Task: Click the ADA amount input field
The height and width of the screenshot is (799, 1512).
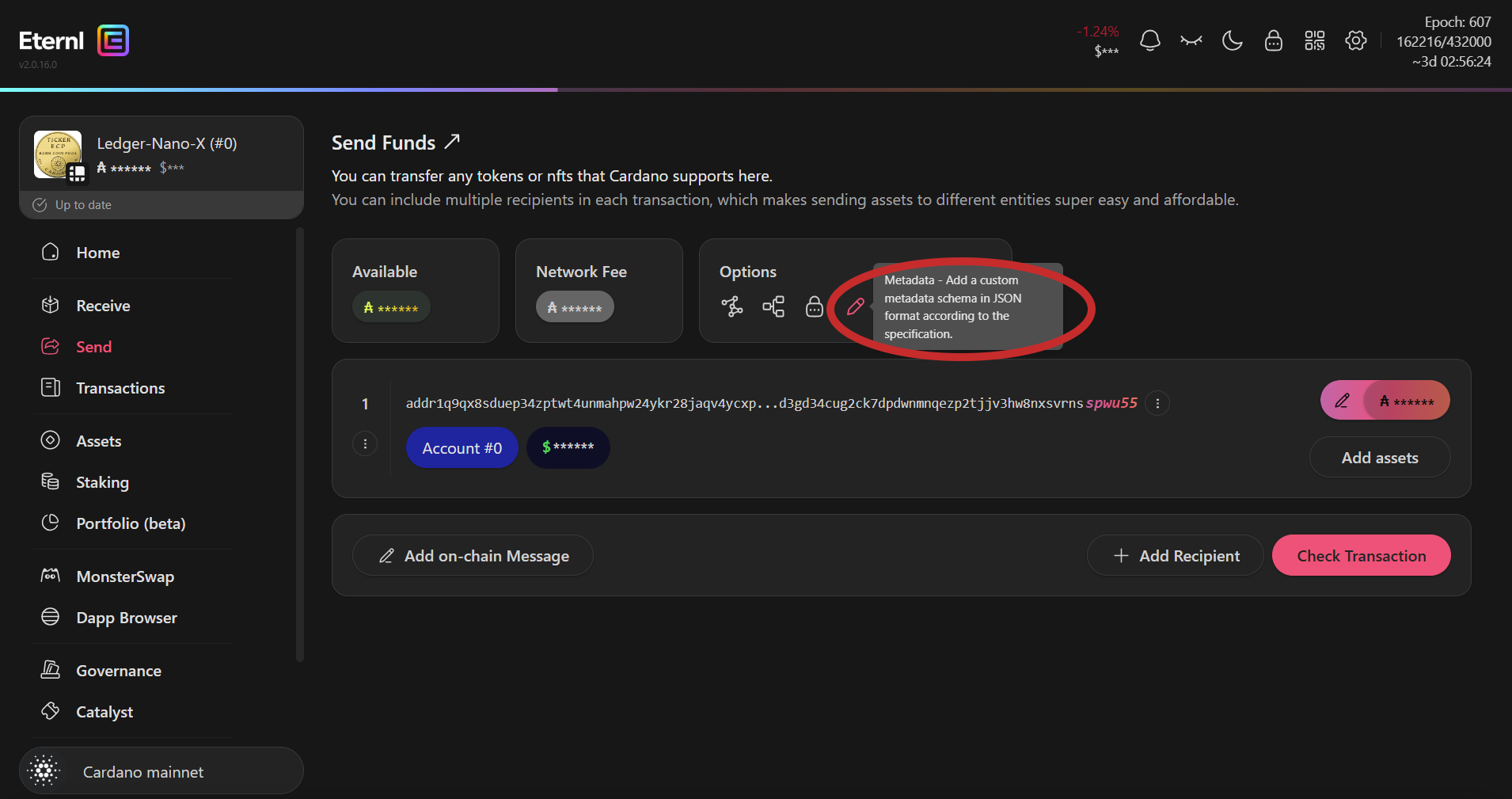Action: pyautogui.click(x=1406, y=401)
